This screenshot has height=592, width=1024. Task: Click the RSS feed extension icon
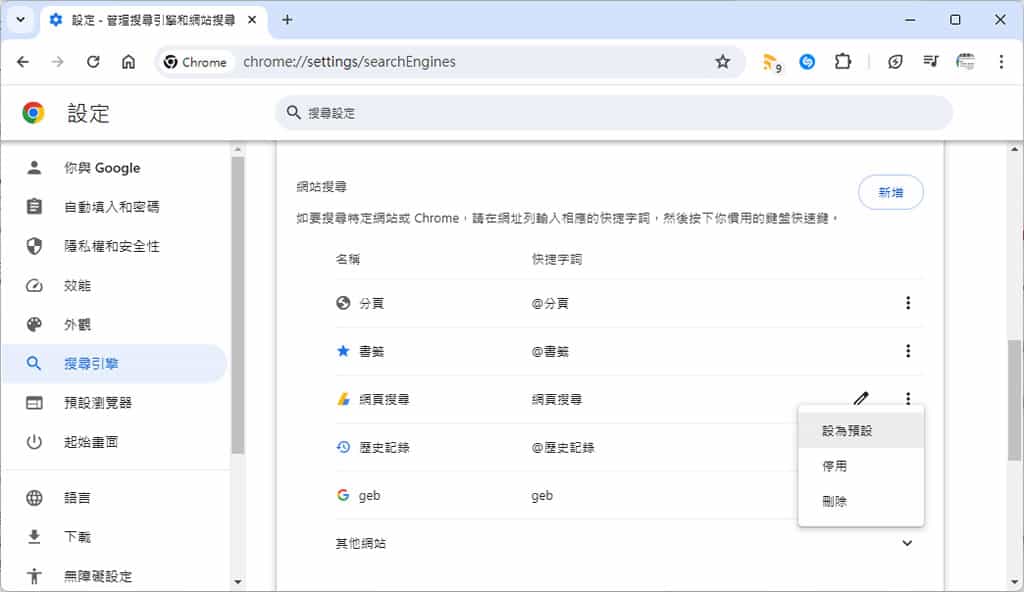pyautogui.click(x=770, y=62)
